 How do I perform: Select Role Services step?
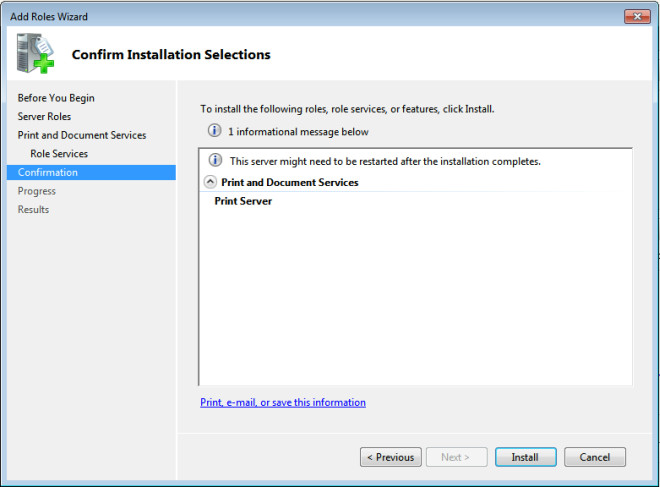coord(59,154)
